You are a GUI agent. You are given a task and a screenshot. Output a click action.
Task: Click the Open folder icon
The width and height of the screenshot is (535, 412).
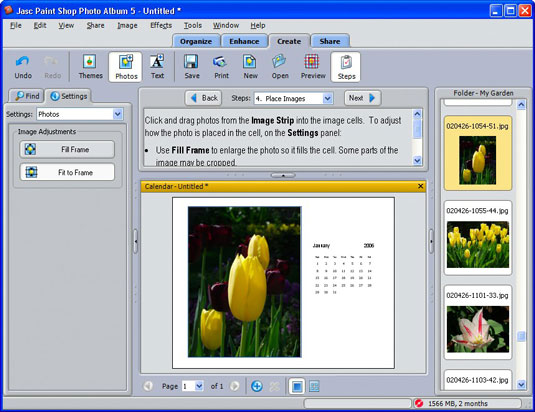(x=280, y=67)
